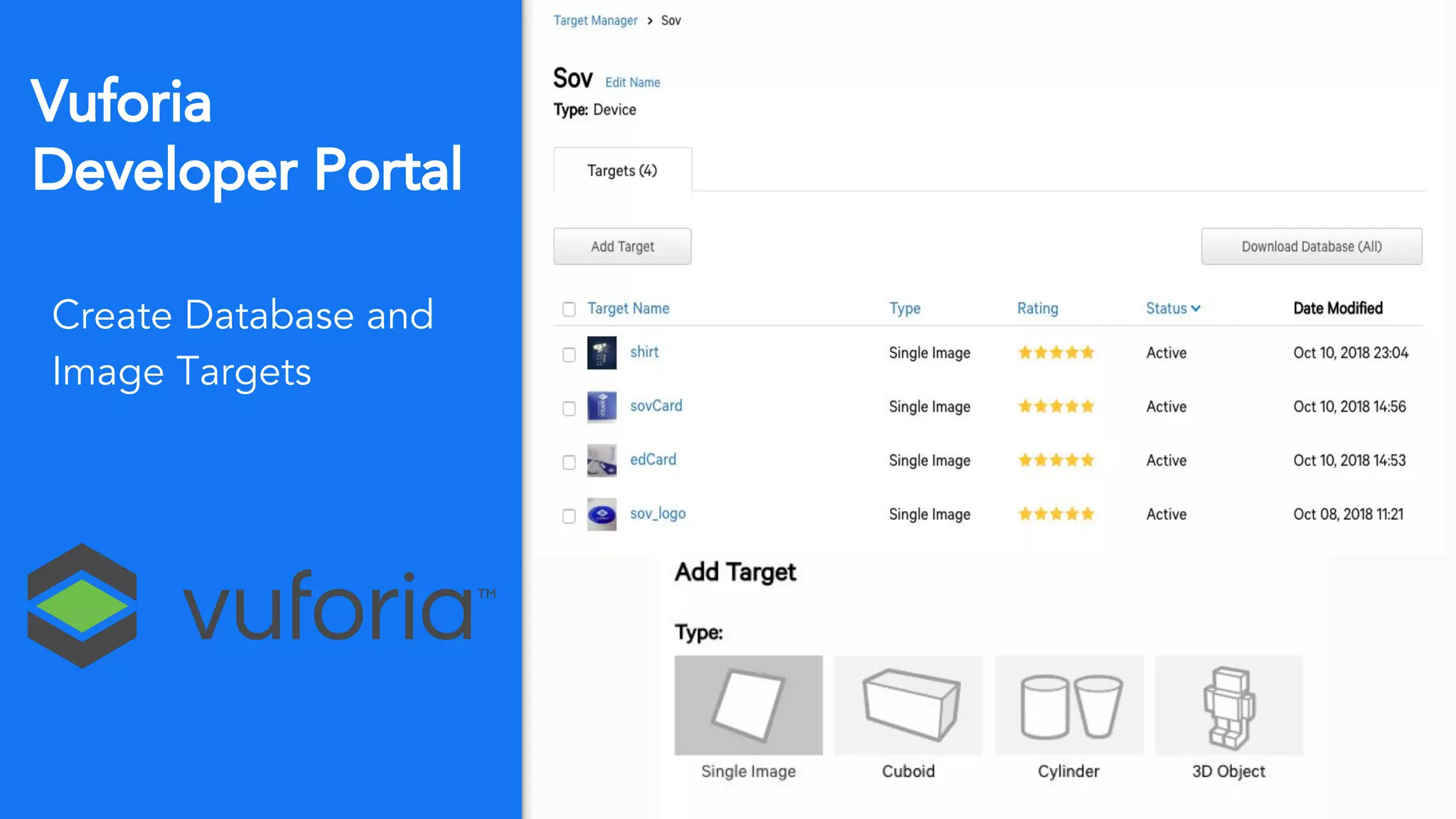Open the sovCard target thumbnail

pos(601,407)
